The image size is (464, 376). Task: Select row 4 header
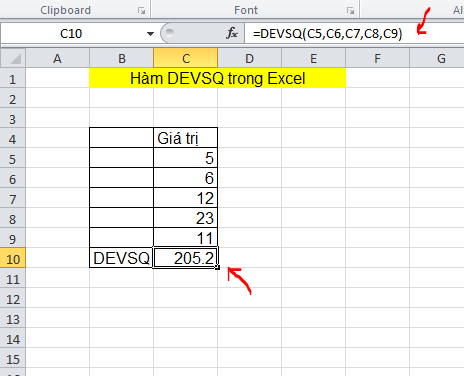(x=13, y=139)
